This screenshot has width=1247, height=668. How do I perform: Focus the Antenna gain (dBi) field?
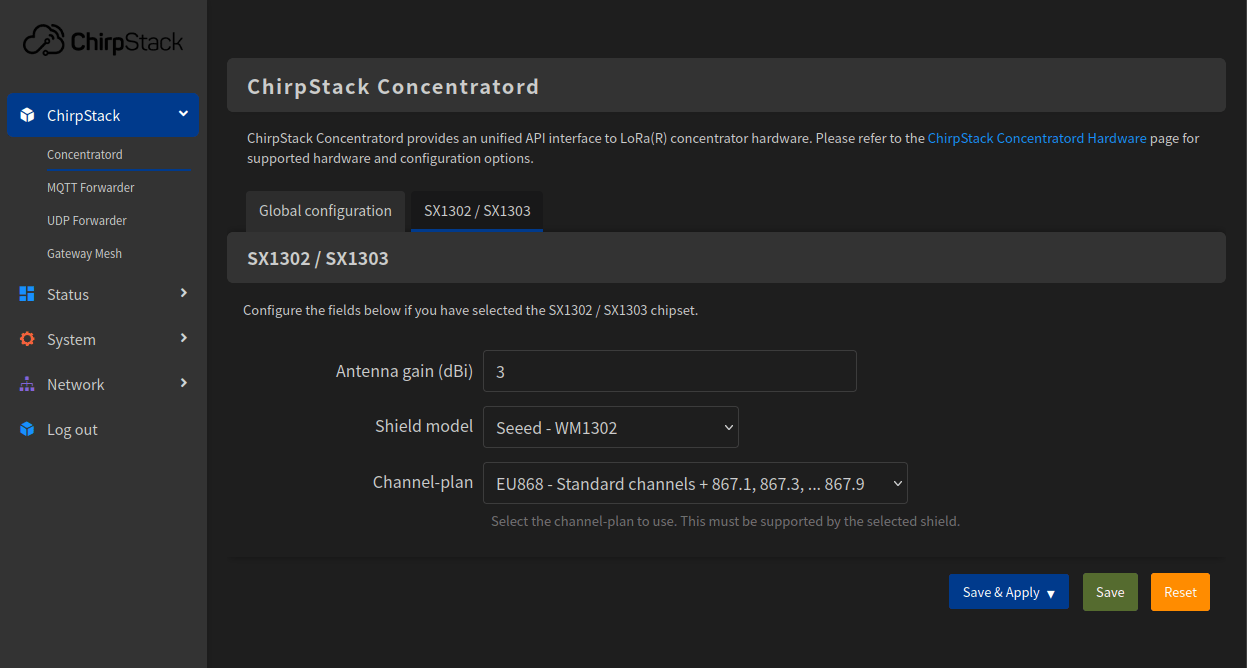click(x=669, y=371)
